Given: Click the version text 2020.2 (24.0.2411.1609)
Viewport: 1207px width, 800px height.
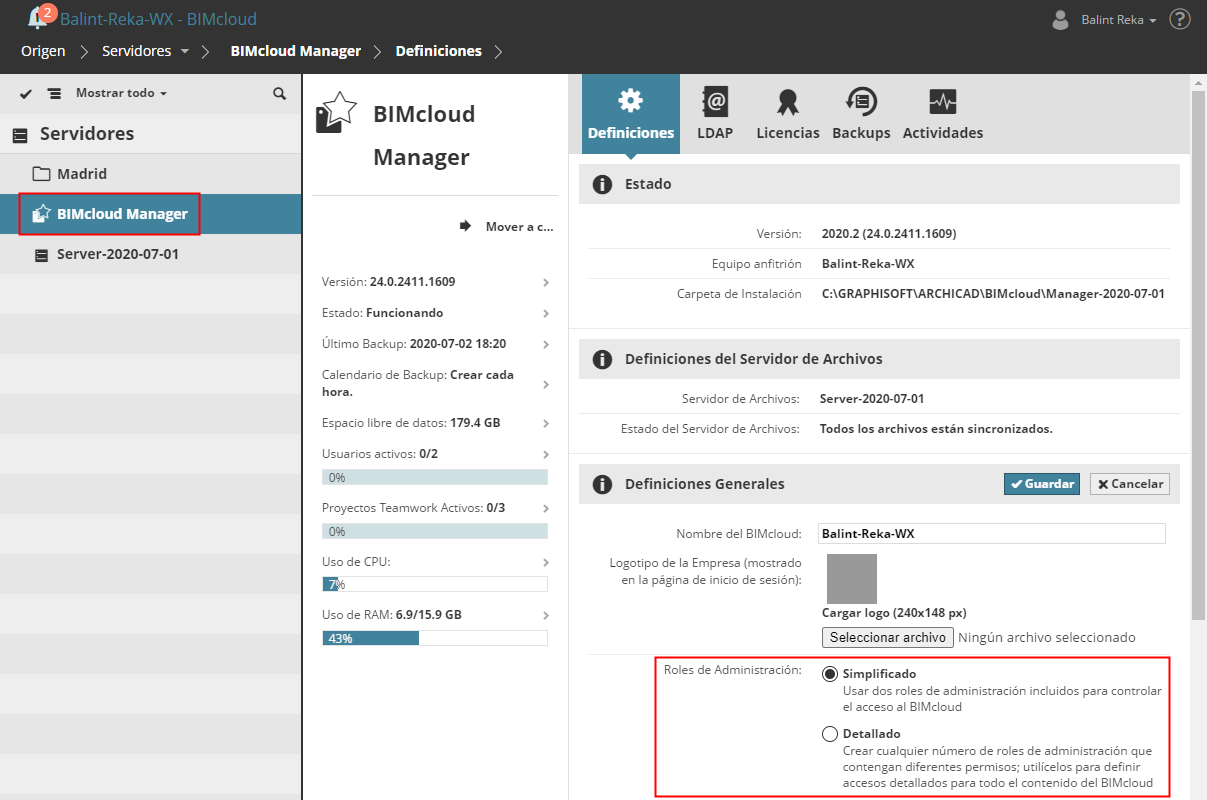Looking at the screenshot, I should tap(889, 234).
